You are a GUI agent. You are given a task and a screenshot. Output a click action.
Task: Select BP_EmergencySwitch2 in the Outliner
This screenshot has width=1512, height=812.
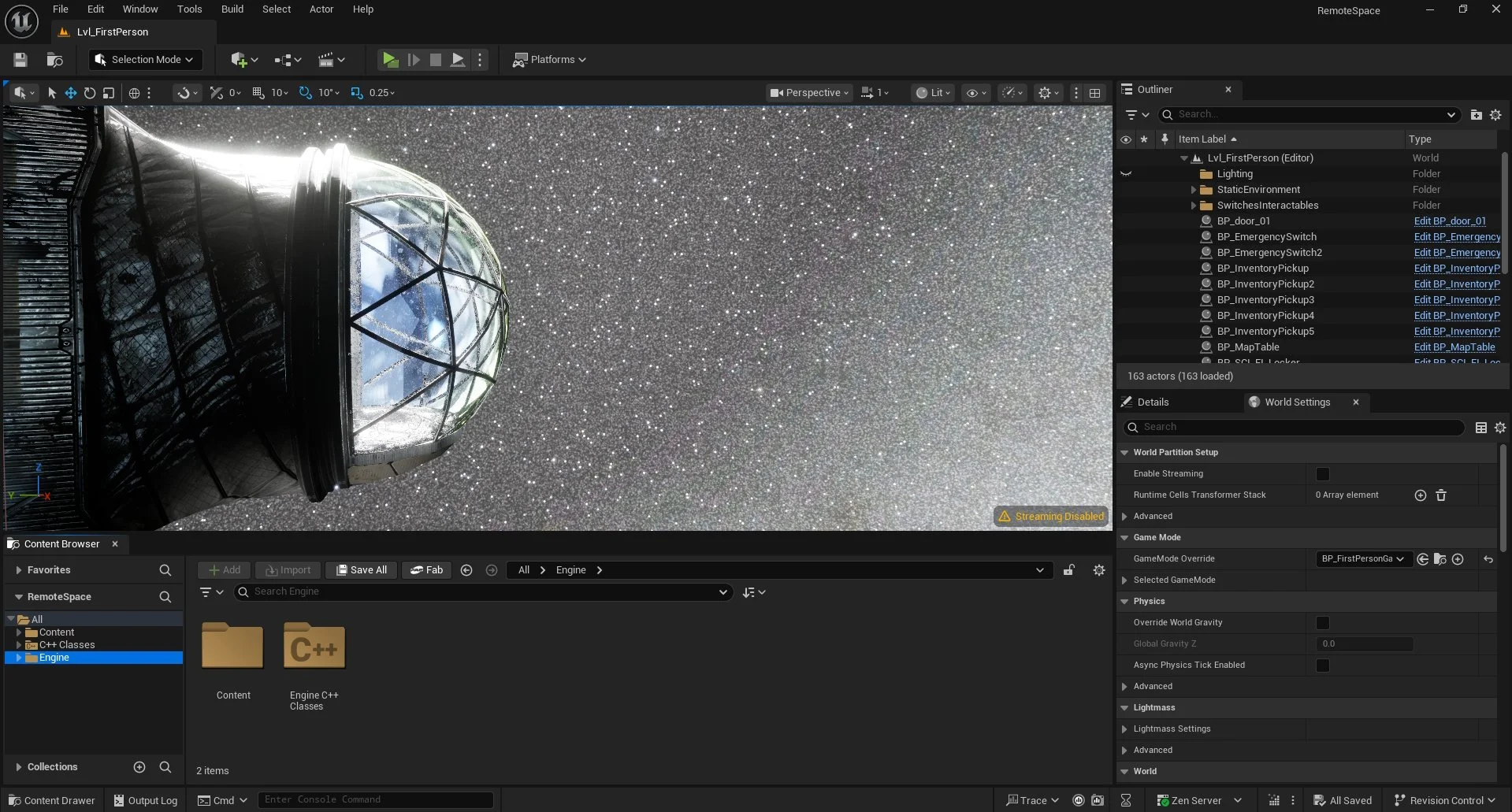tap(1269, 253)
